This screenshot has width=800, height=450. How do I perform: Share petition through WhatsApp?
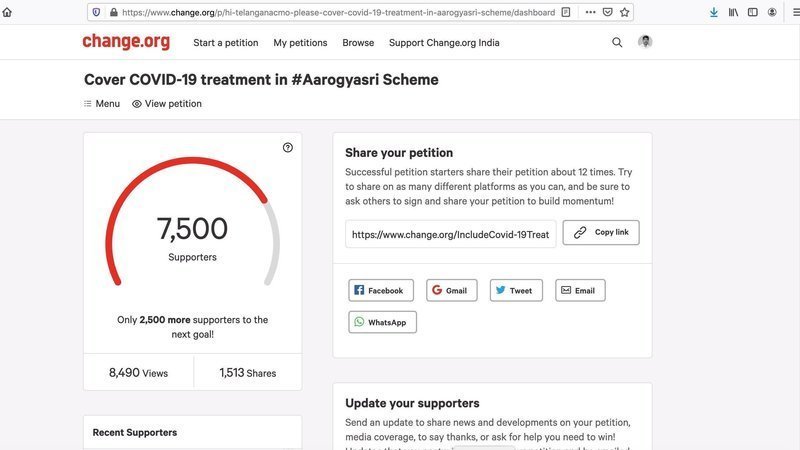(x=382, y=322)
